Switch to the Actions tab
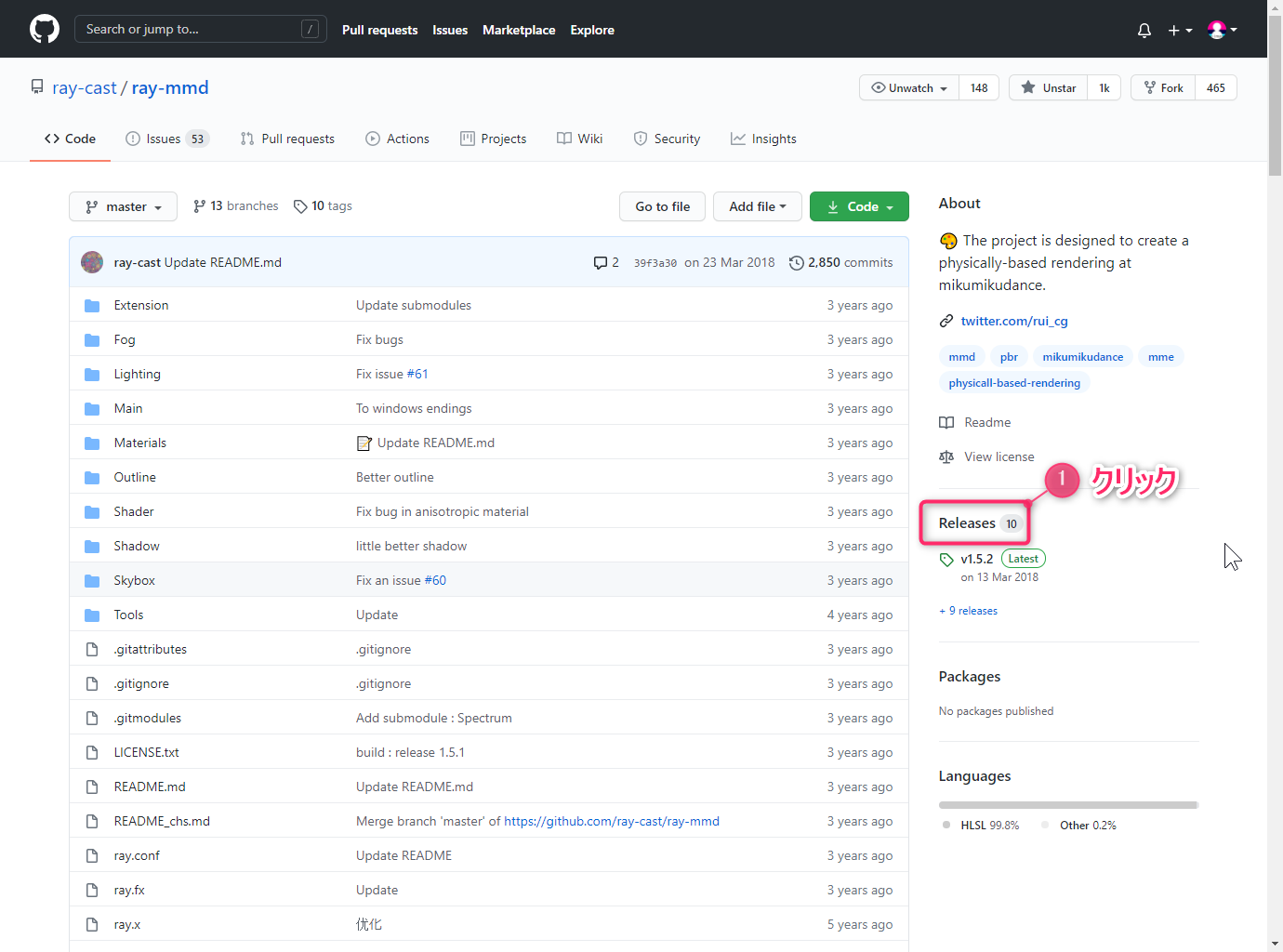 click(398, 139)
